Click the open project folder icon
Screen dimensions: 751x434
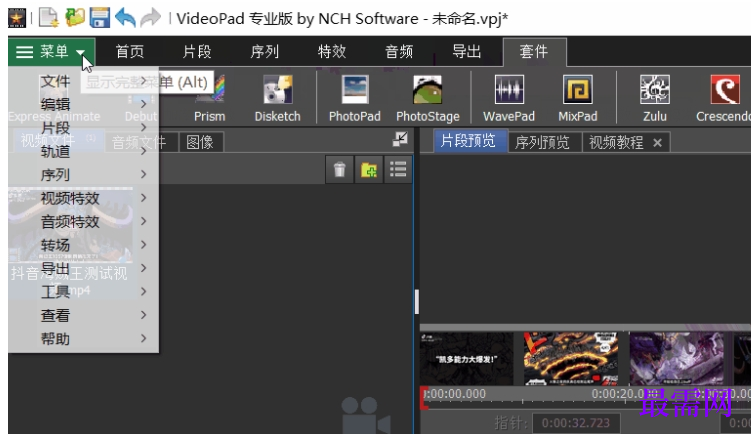(x=75, y=18)
